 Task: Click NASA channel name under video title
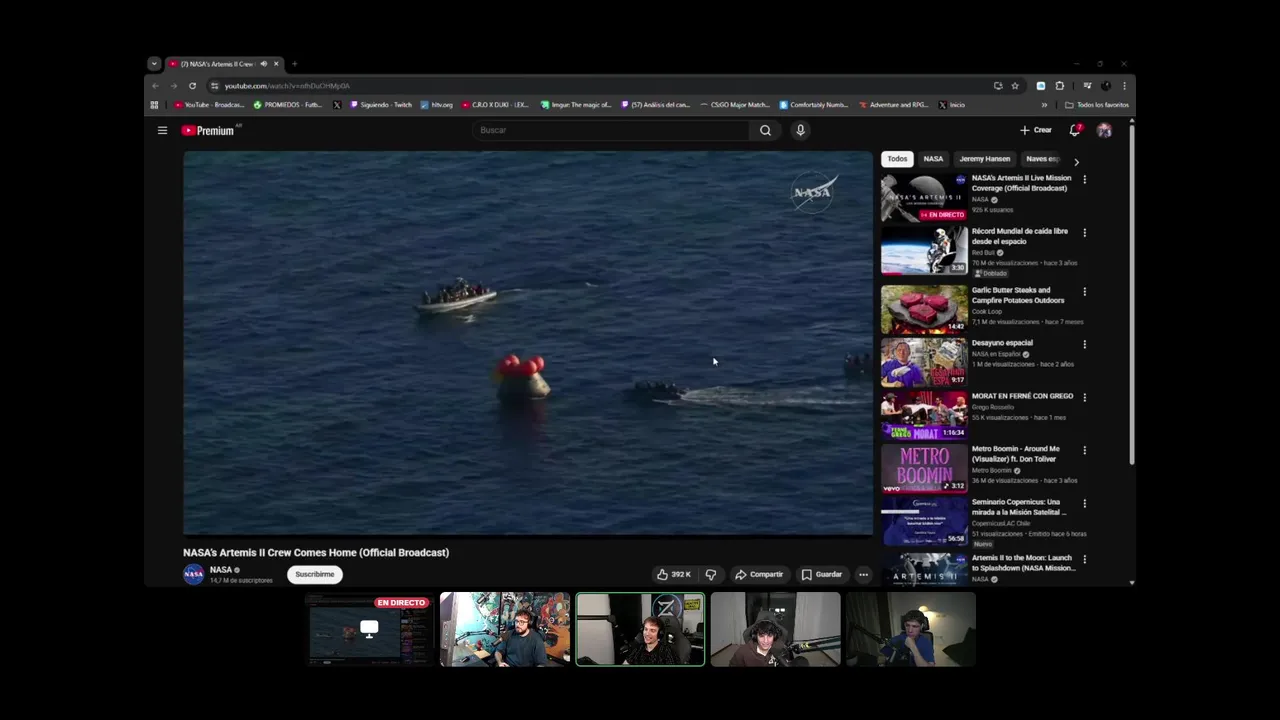tap(221, 570)
